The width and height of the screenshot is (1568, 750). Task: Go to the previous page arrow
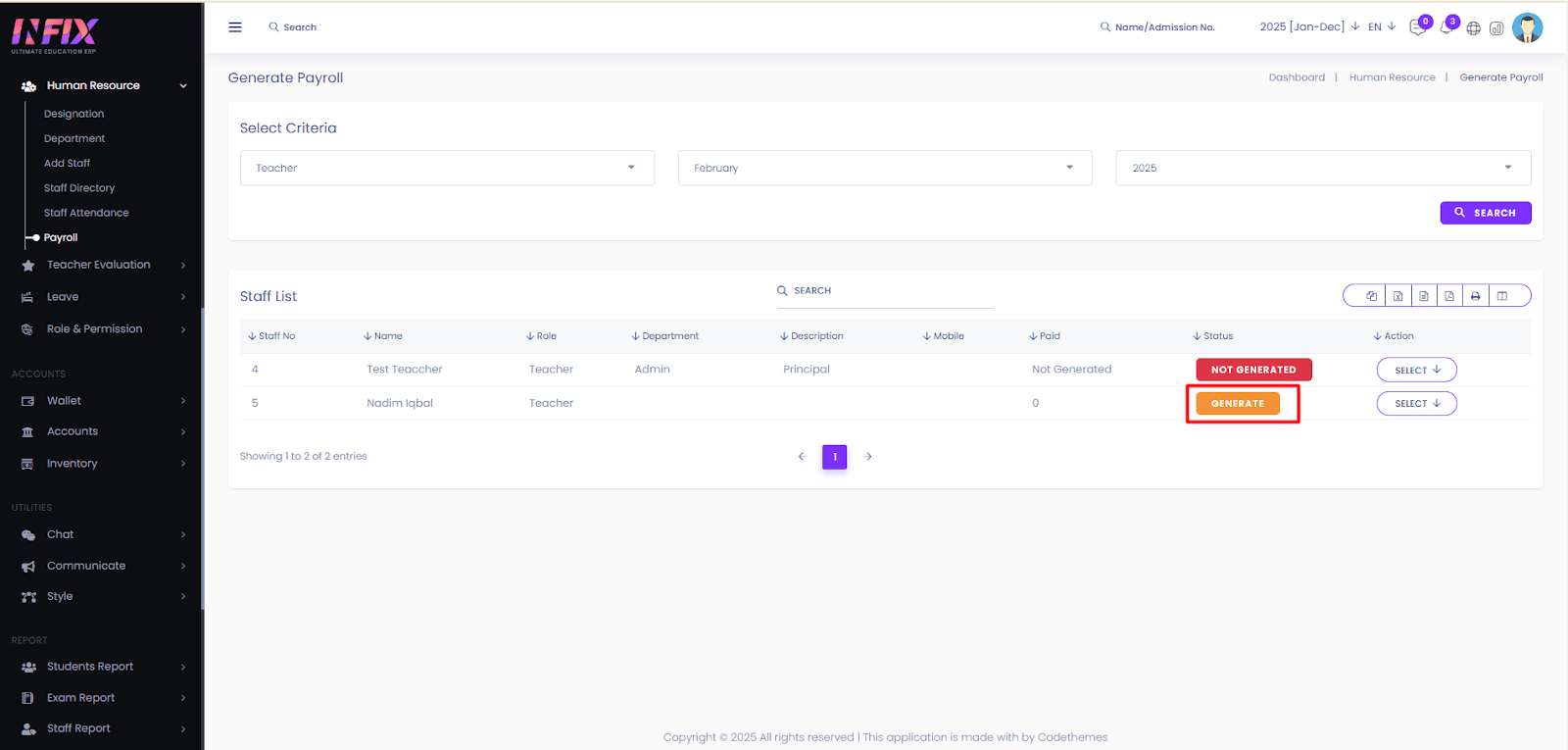coord(802,457)
